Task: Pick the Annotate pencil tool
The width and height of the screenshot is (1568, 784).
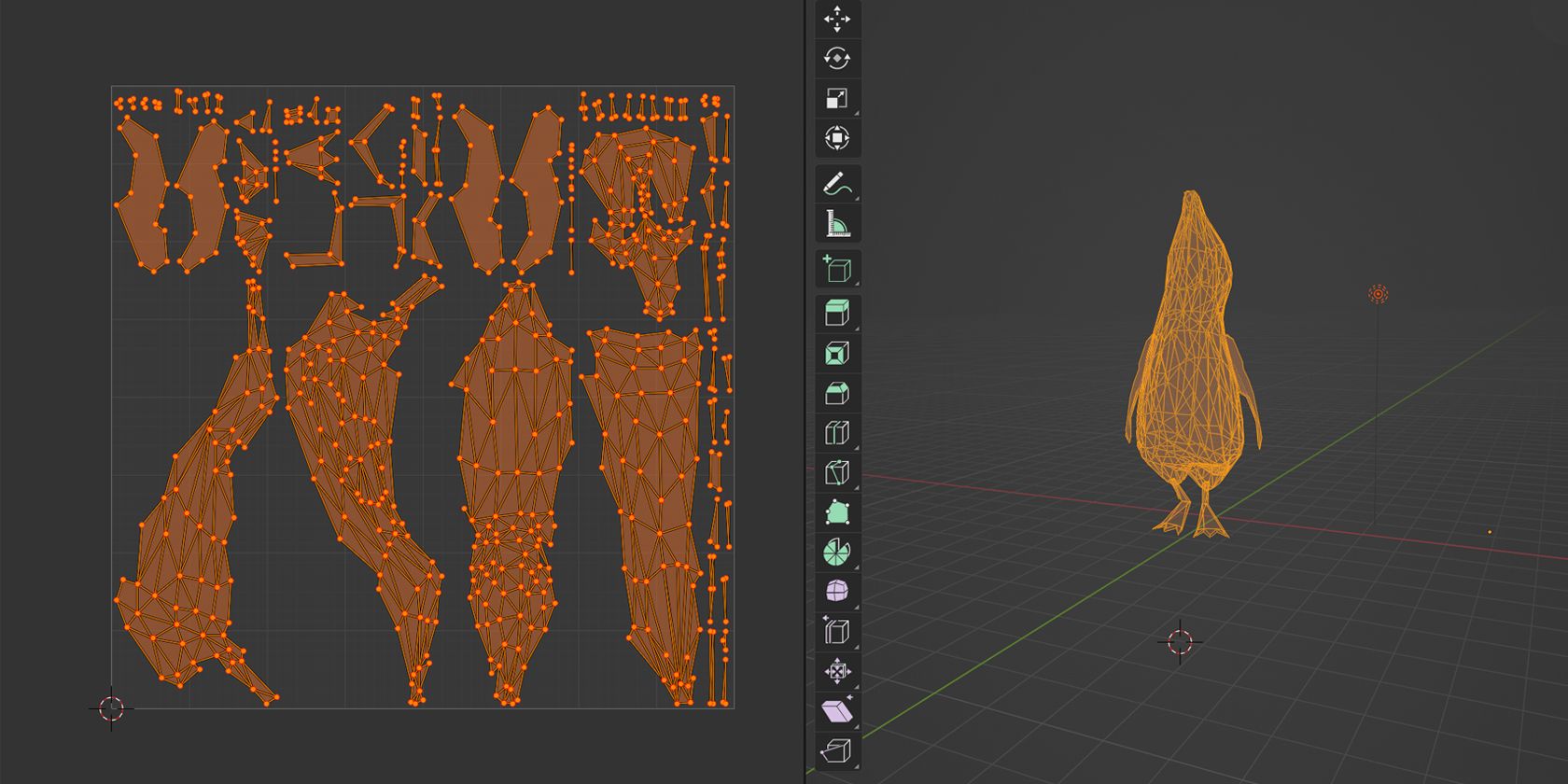Action: pos(837,185)
